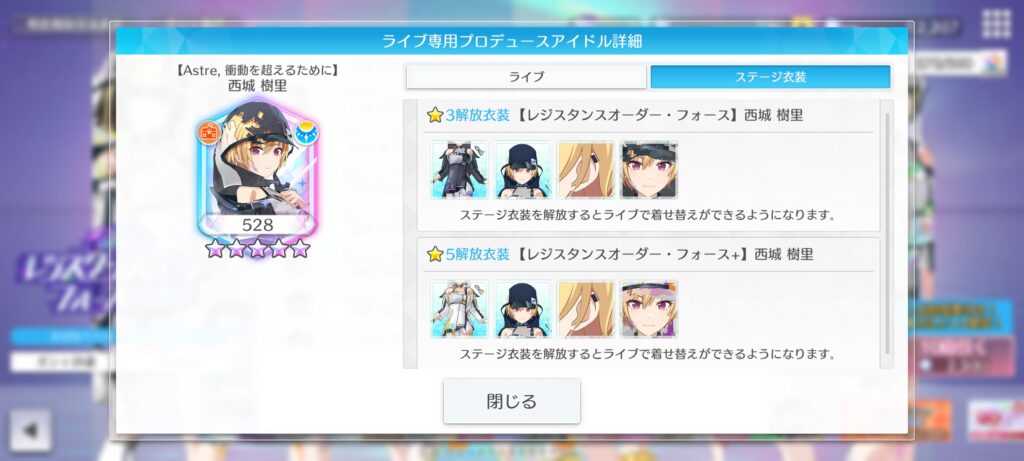Select the full outfit thumbnail in 3解放衣装

[459, 170]
